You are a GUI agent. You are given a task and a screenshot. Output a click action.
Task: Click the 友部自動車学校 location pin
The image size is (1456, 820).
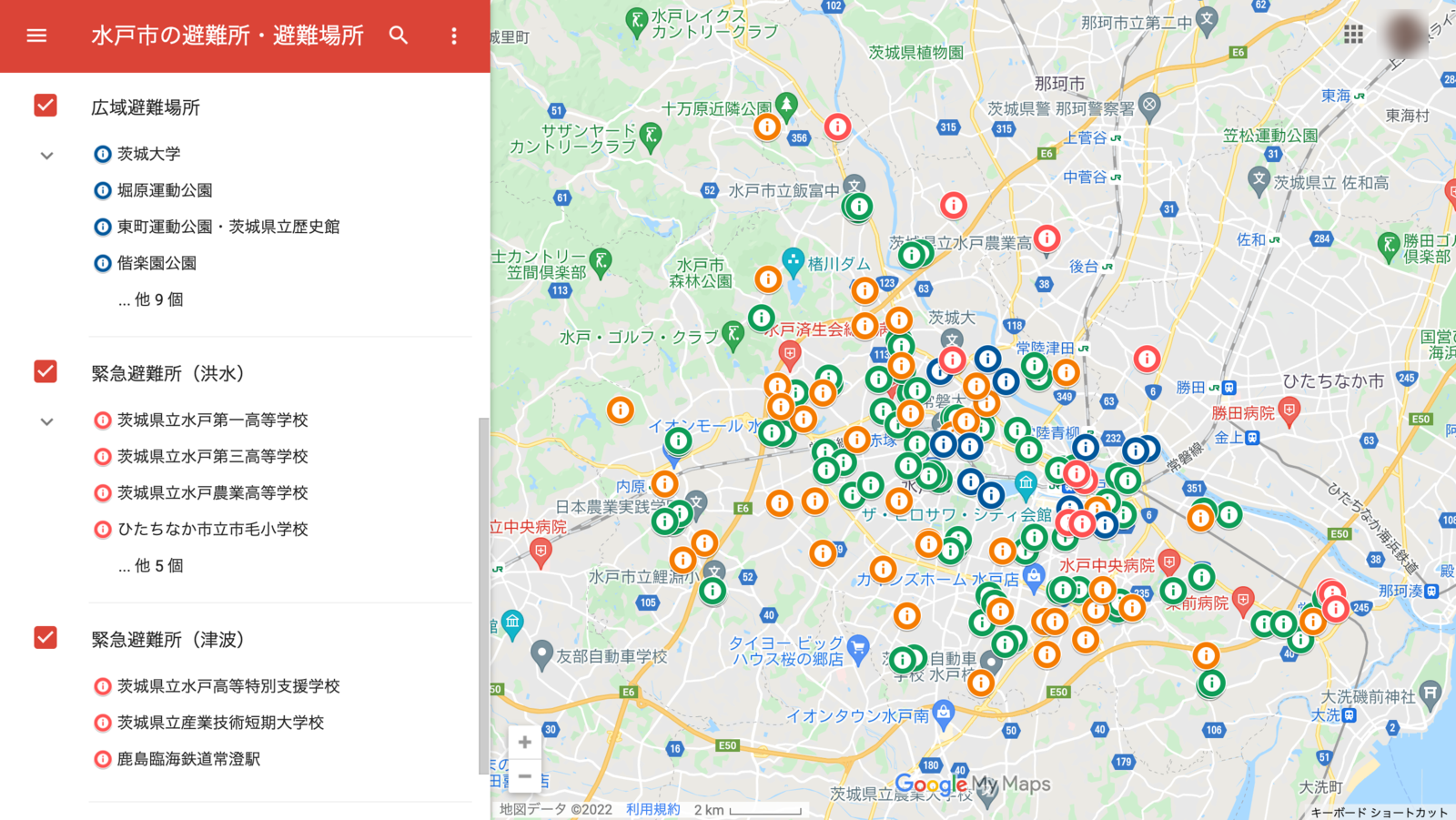point(541,653)
